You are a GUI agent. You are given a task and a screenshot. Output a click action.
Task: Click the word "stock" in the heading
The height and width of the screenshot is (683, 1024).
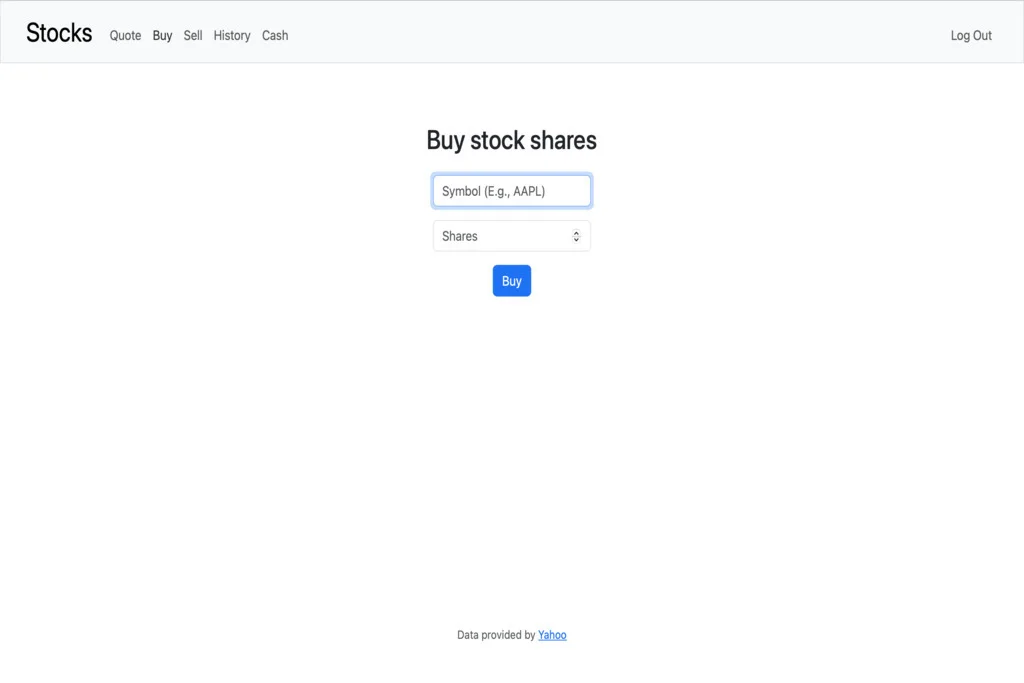pyautogui.click(x=497, y=140)
